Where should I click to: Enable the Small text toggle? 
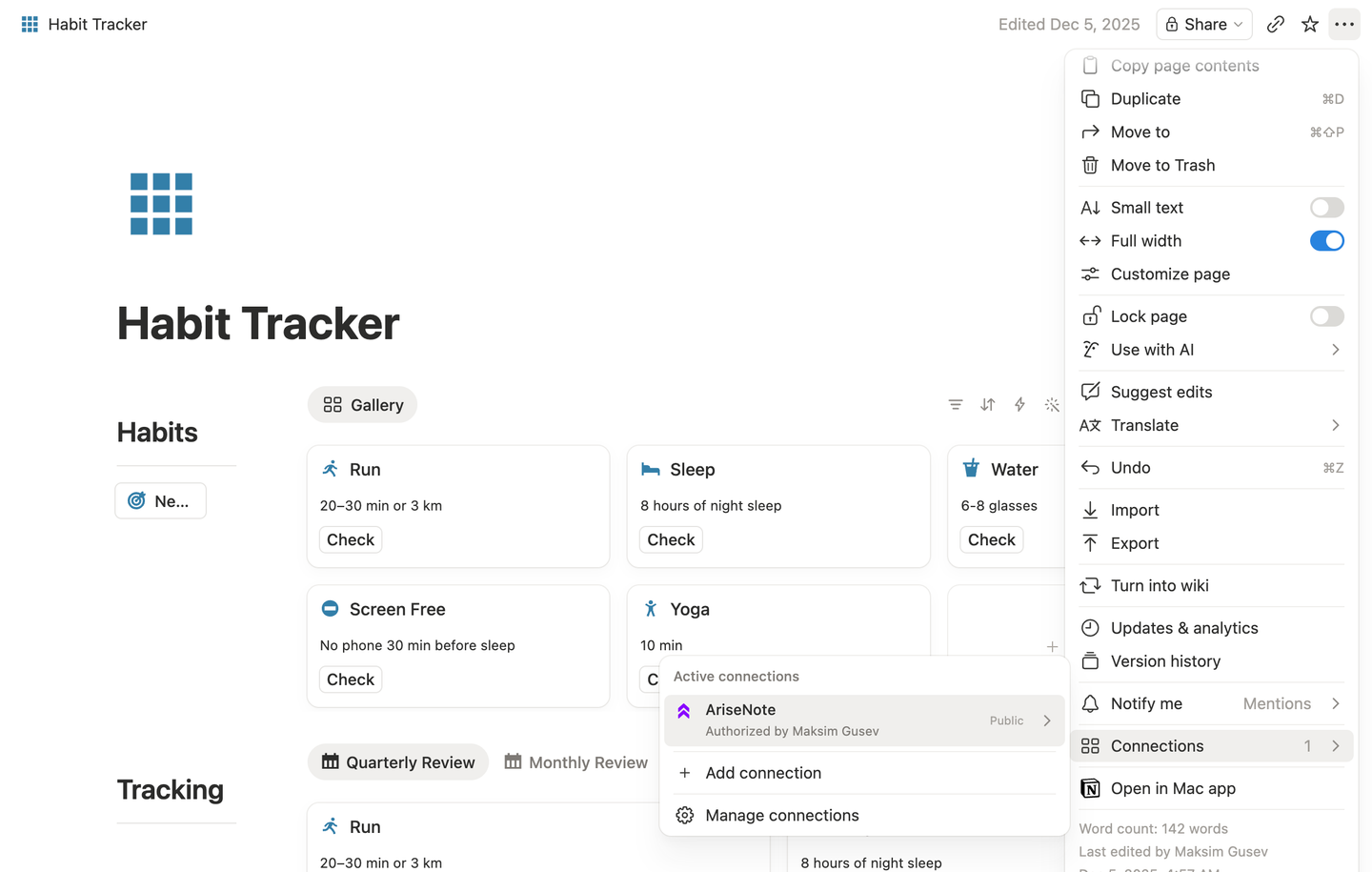(1326, 208)
